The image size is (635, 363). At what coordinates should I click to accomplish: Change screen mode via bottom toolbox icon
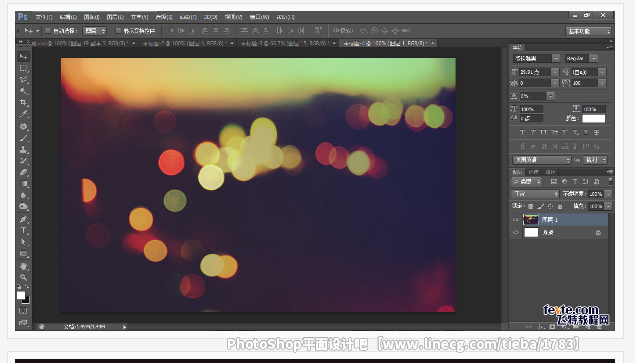(23, 322)
